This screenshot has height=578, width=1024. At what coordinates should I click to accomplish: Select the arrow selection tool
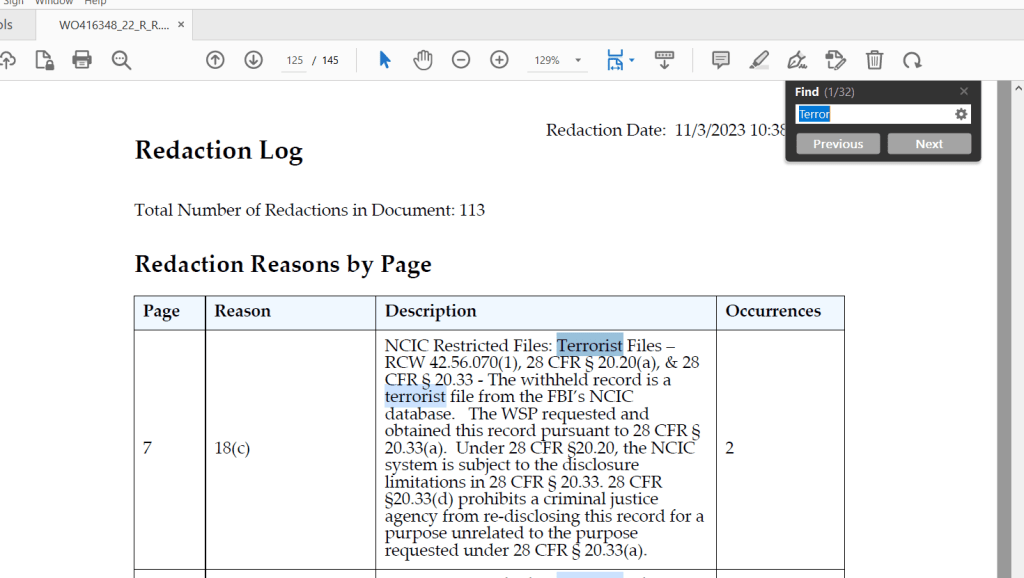point(385,60)
